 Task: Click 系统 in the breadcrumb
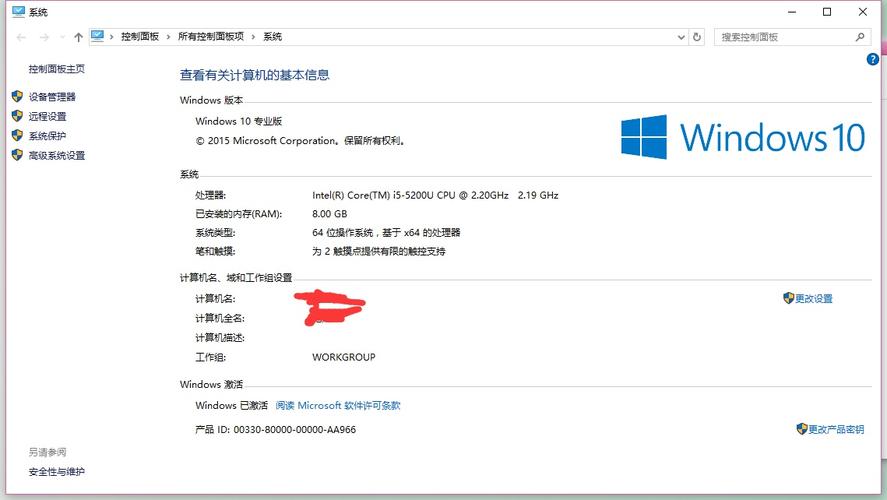point(272,37)
